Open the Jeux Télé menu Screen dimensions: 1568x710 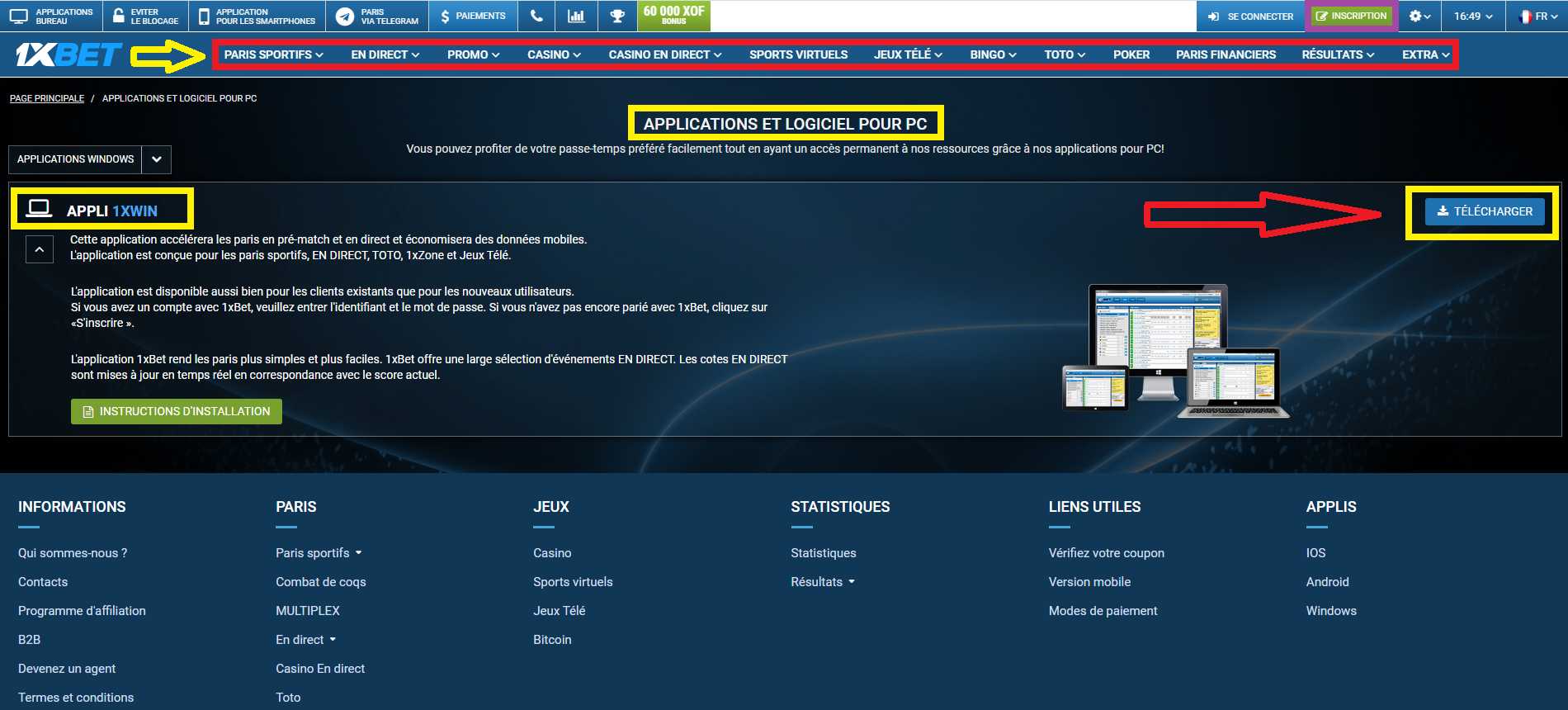point(908,54)
